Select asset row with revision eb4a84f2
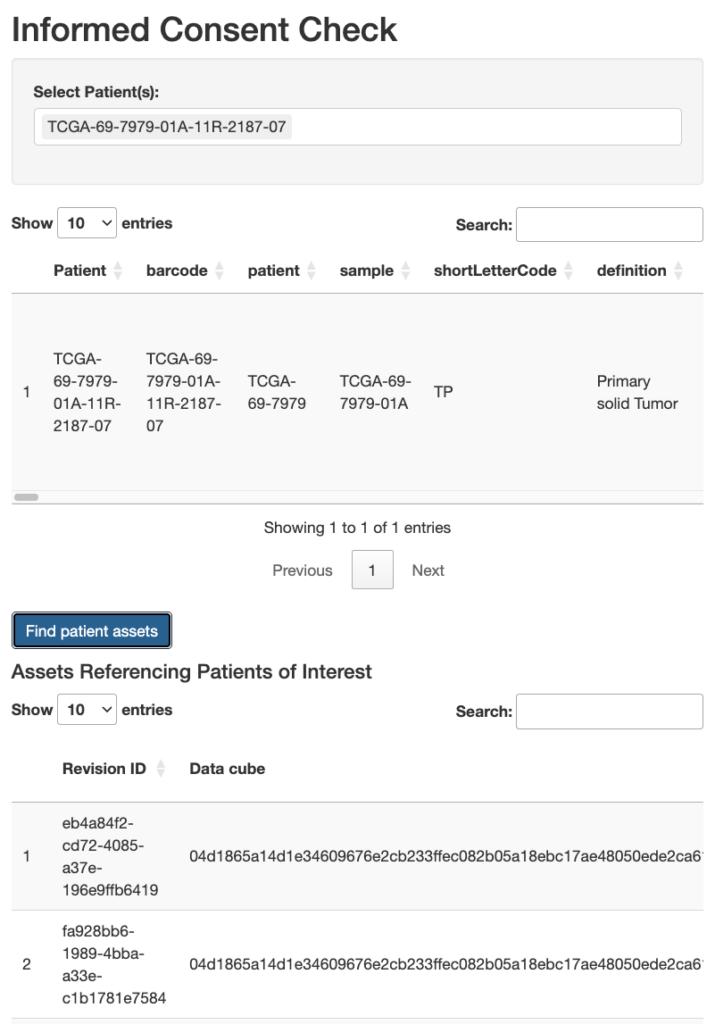Image resolution: width=715 pixels, height=1024 pixels. pos(110,856)
